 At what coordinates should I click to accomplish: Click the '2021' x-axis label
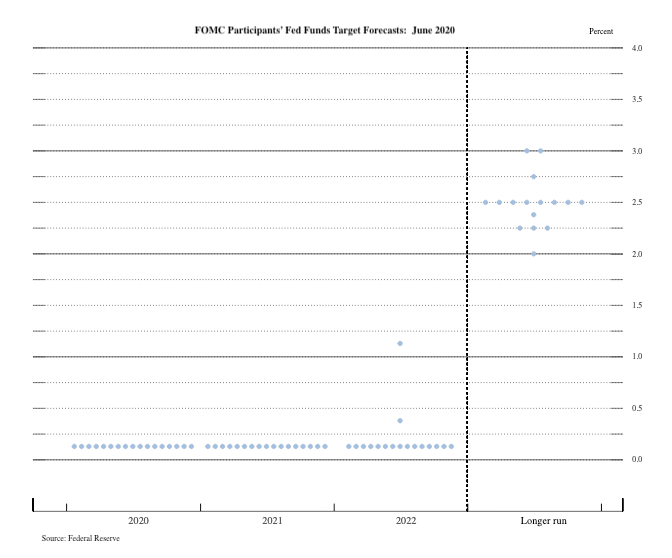(x=272, y=521)
